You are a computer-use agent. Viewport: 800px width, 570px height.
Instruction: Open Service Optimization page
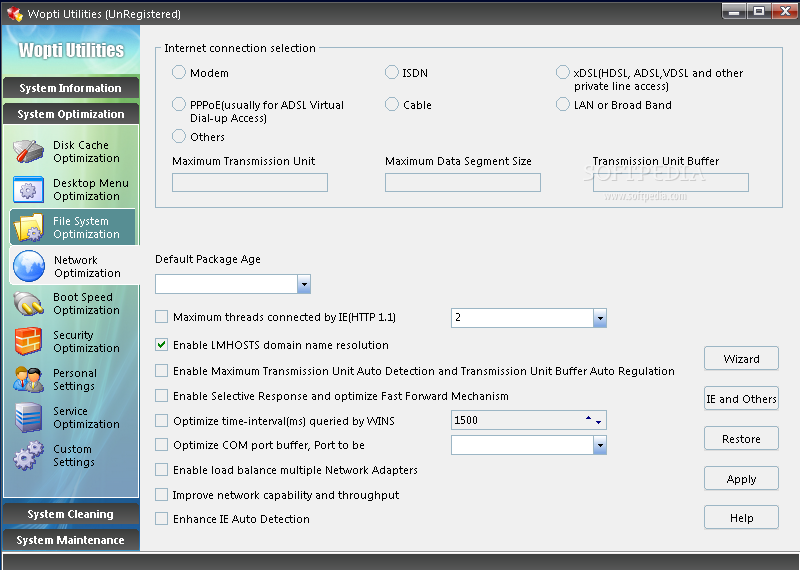73,417
